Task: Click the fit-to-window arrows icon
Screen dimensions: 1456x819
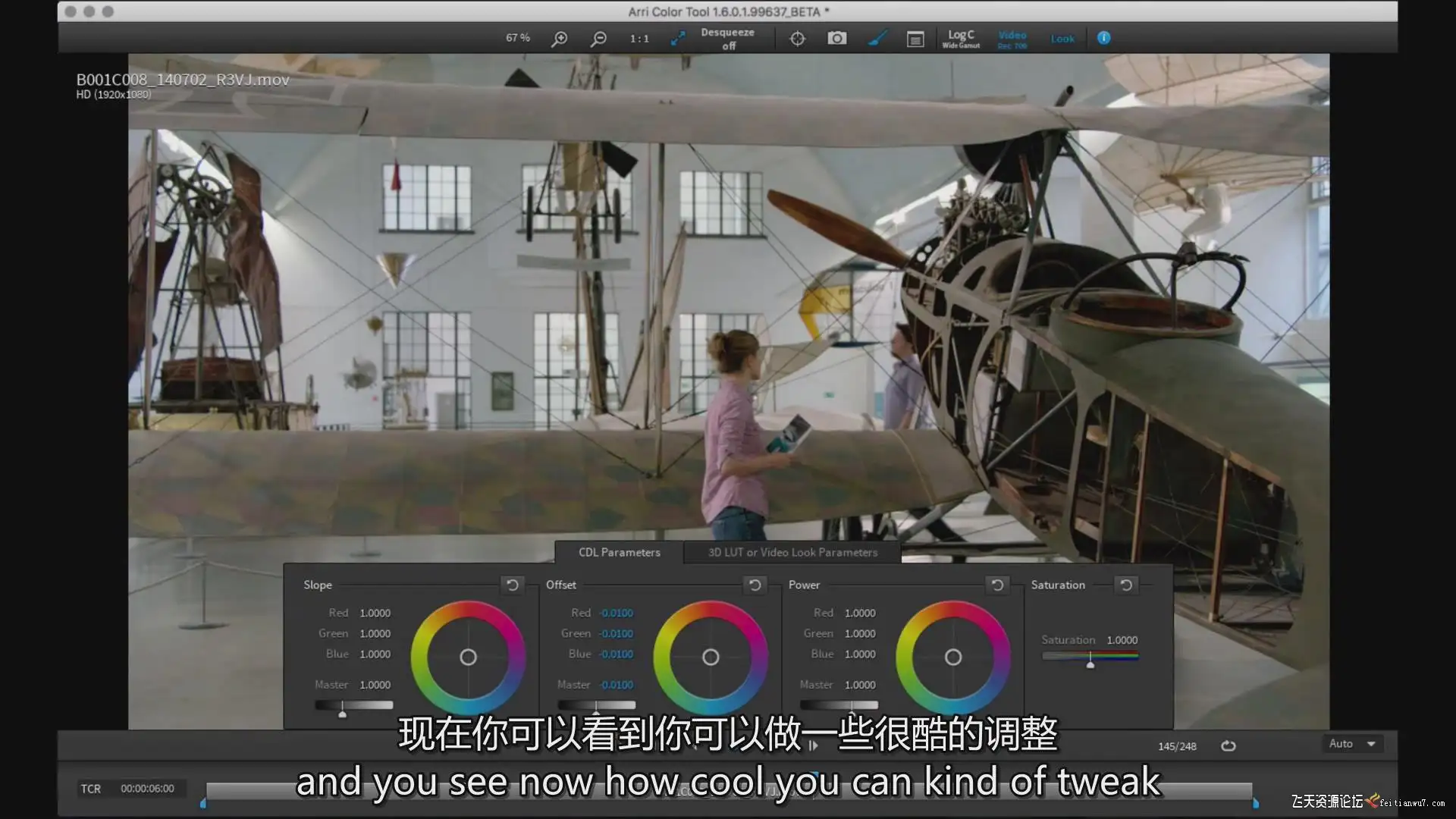Action: (677, 39)
